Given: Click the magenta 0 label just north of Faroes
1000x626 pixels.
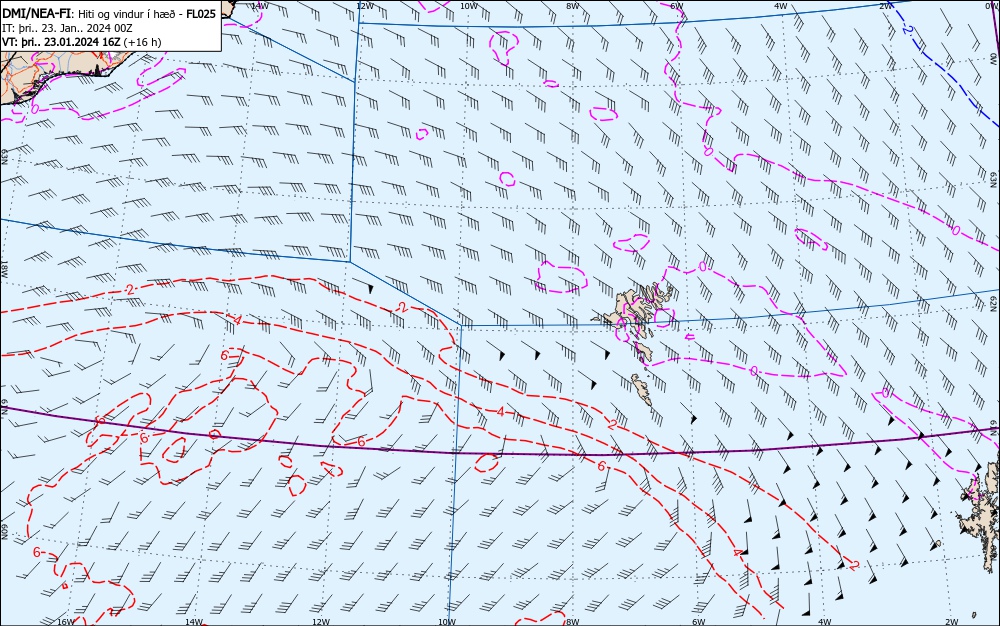Looking at the screenshot, I should click(x=702, y=266).
